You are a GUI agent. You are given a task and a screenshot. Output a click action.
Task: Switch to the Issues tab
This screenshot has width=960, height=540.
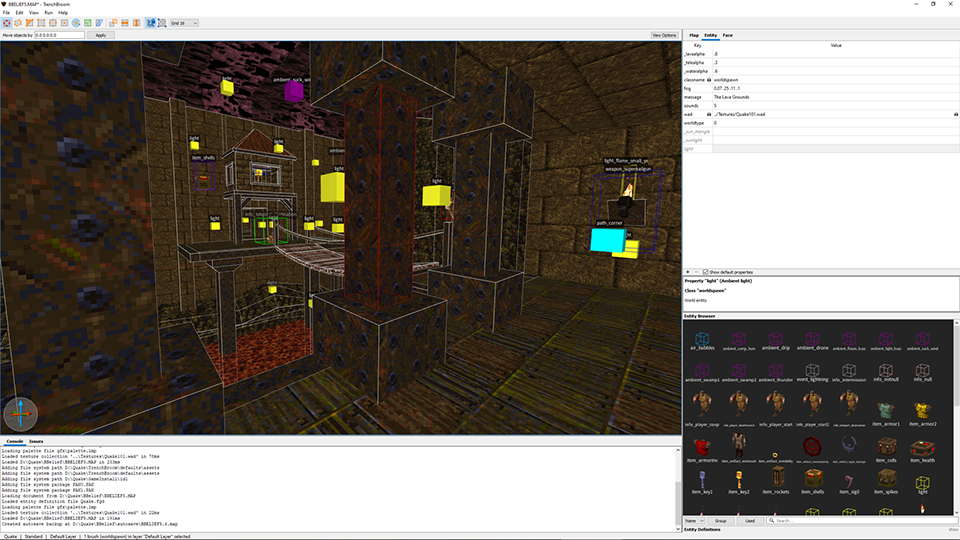36,441
